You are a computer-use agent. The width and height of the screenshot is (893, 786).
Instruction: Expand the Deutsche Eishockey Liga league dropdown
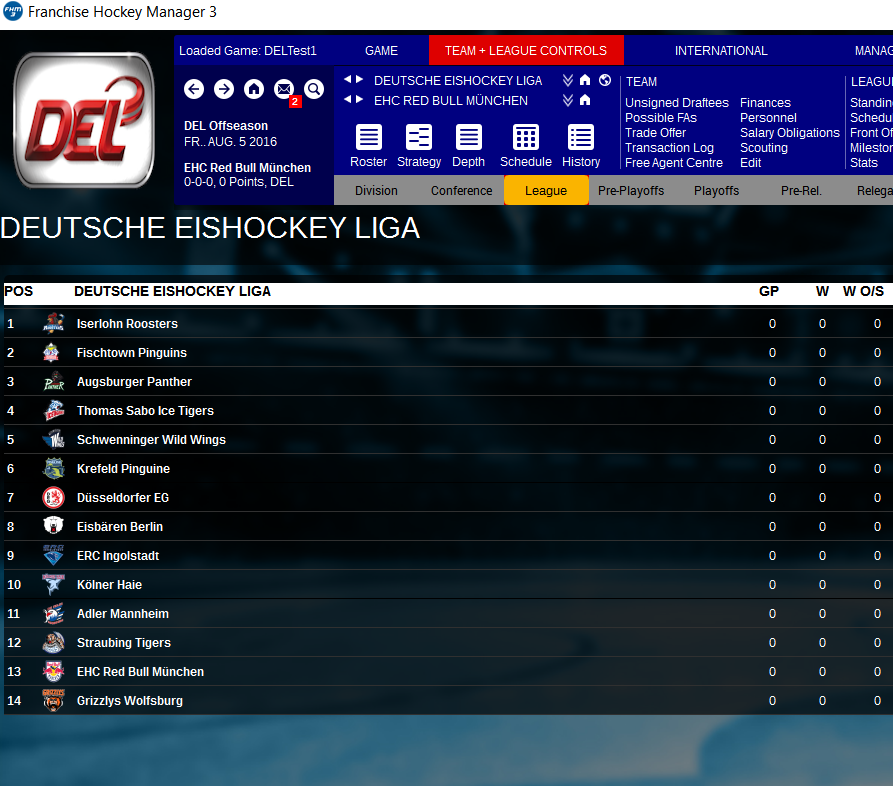click(x=568, y=80)
